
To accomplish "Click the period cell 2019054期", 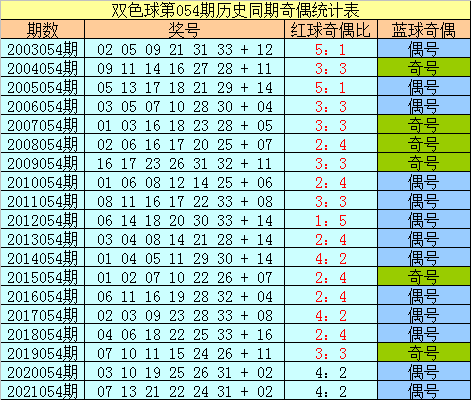I will [x=42, y=353].
